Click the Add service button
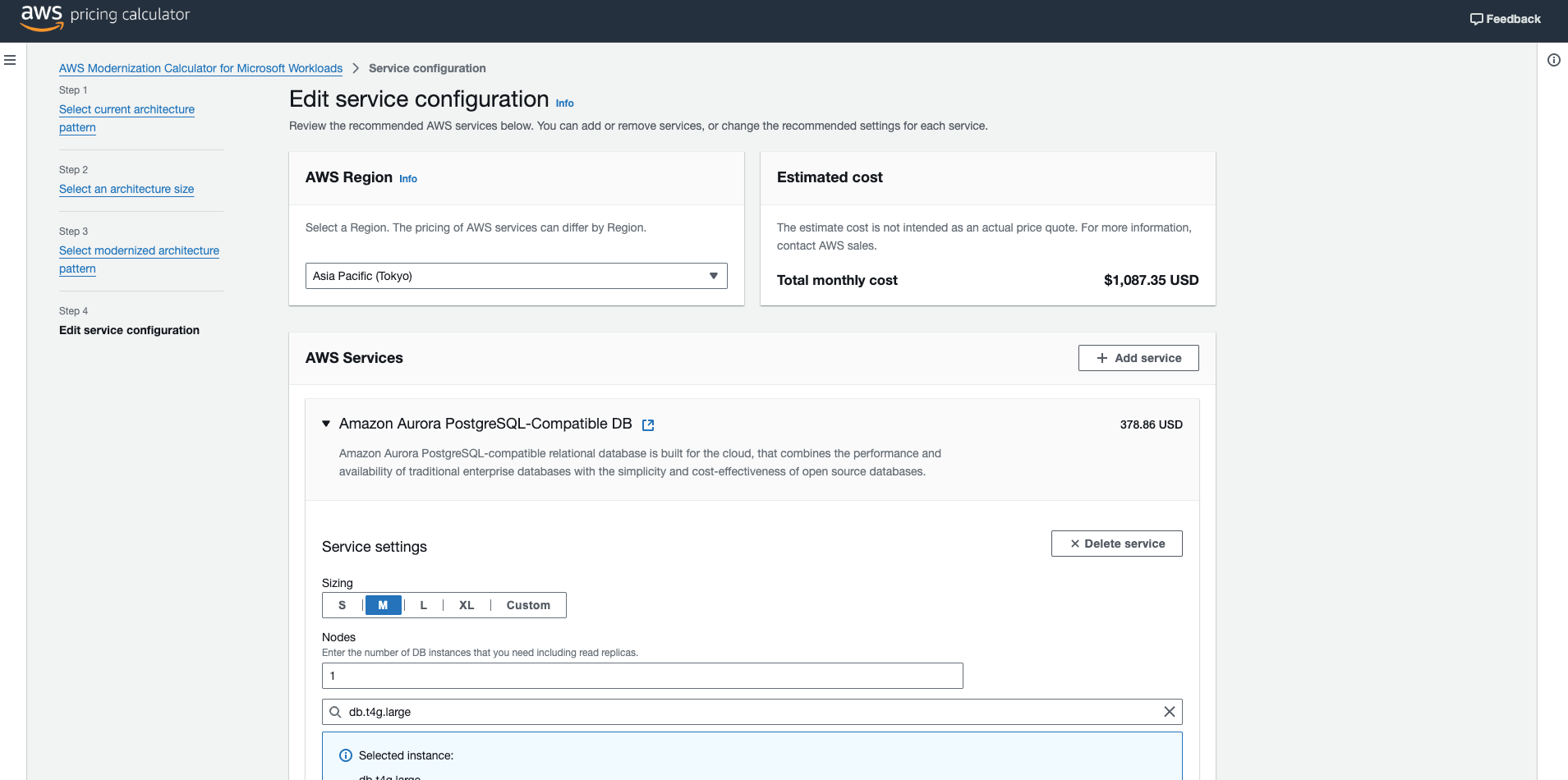Image resolution: width=1568 pixels, height=780 pixels. pyautogui.click(x=1138, y=358)
